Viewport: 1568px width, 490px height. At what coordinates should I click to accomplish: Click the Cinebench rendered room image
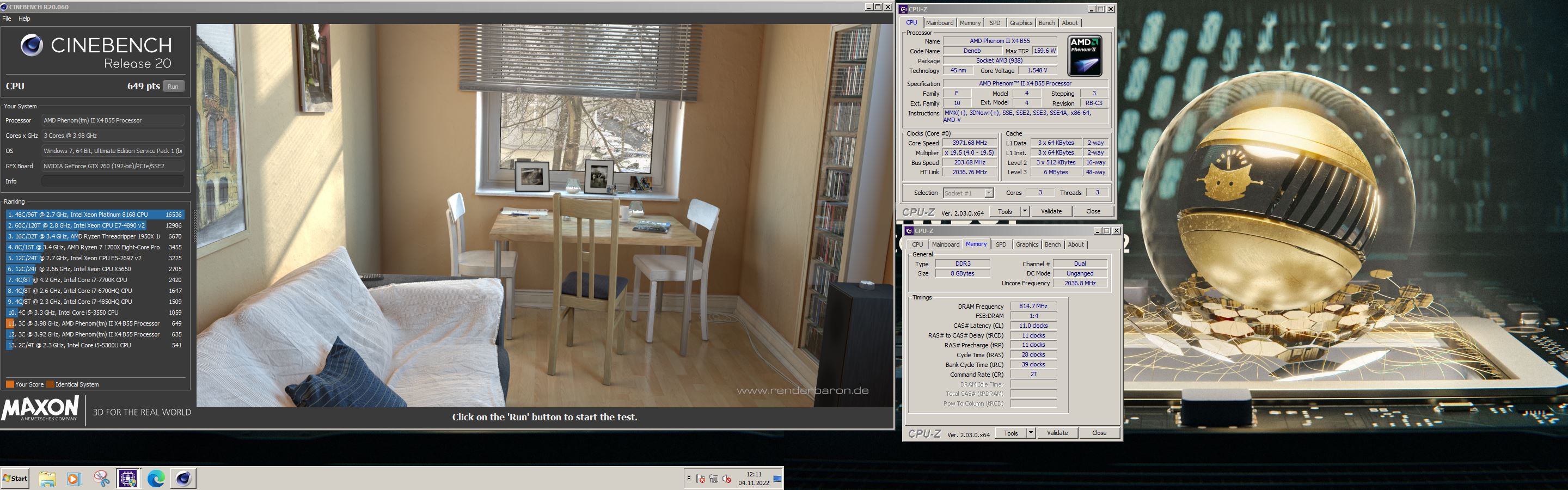click(545, 216)
